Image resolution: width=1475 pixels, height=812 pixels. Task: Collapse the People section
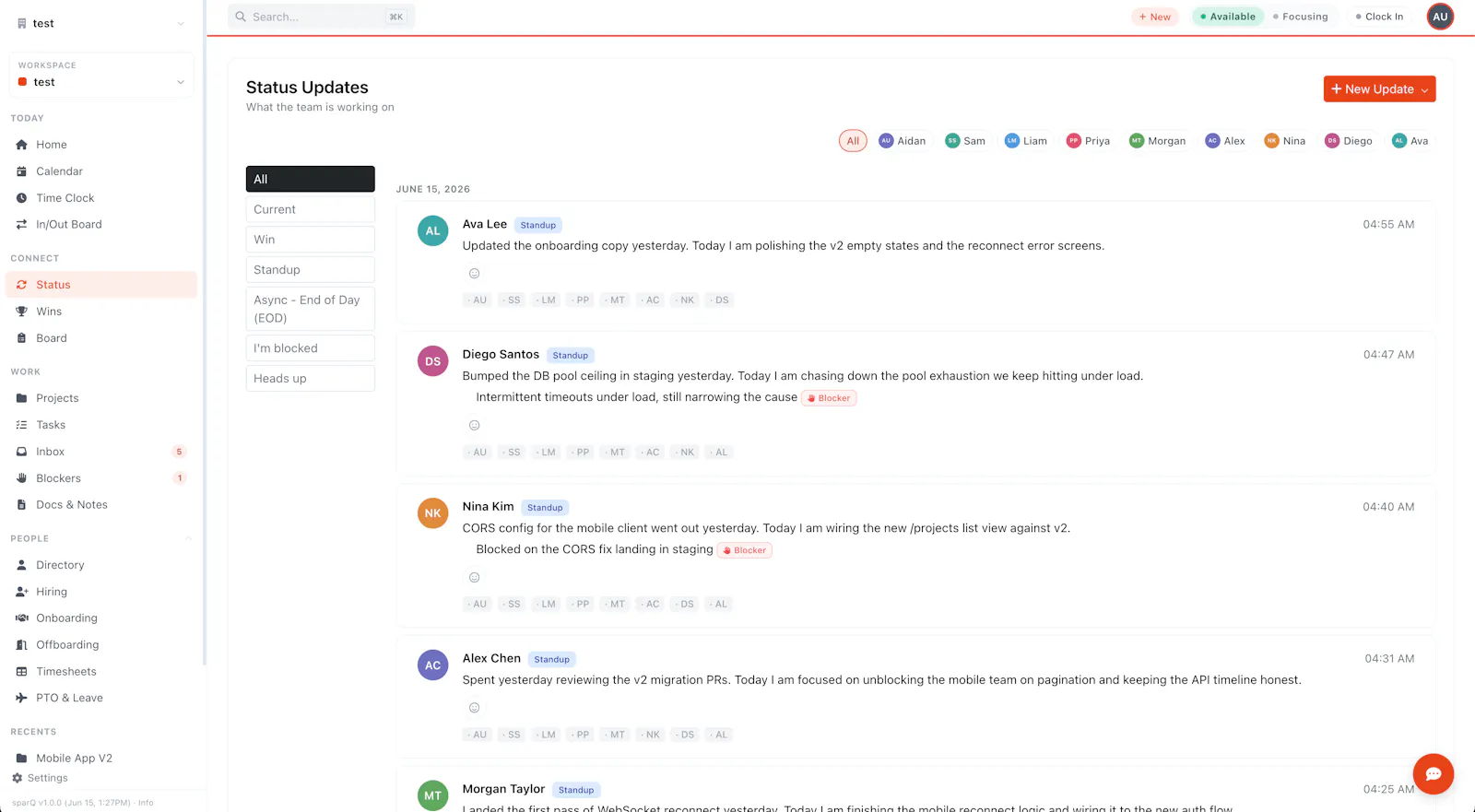188,538
